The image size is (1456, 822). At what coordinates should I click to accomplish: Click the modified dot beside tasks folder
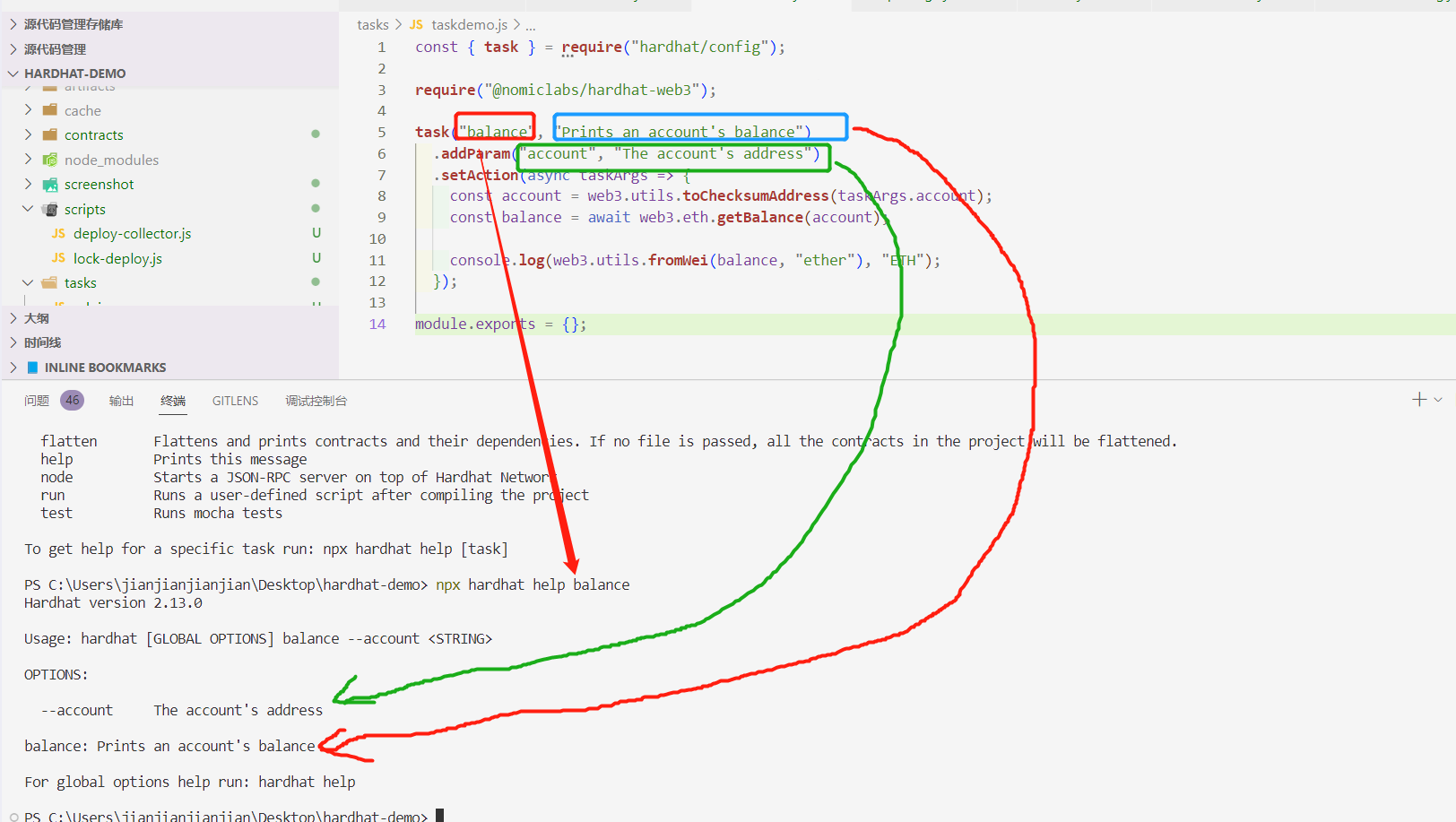(316, 281)
